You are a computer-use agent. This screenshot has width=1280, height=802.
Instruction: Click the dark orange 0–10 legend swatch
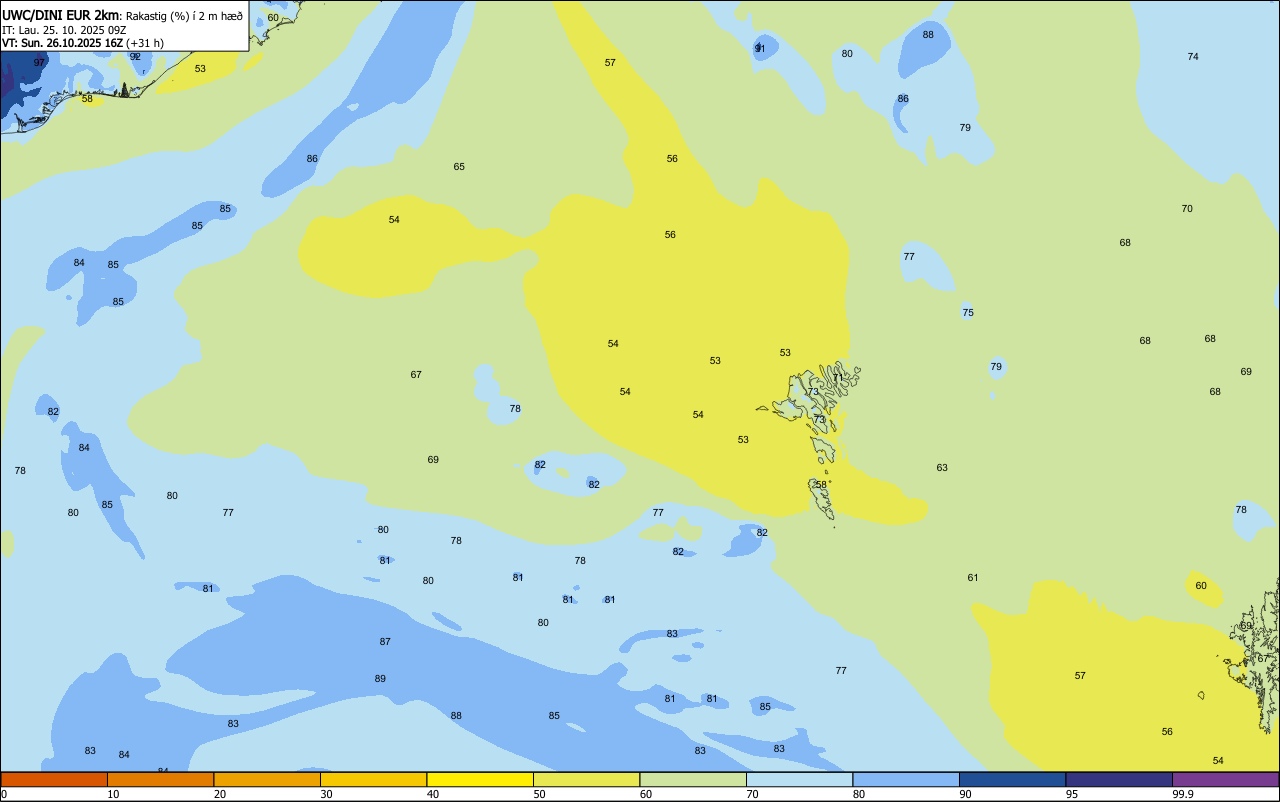click(54, 779)
